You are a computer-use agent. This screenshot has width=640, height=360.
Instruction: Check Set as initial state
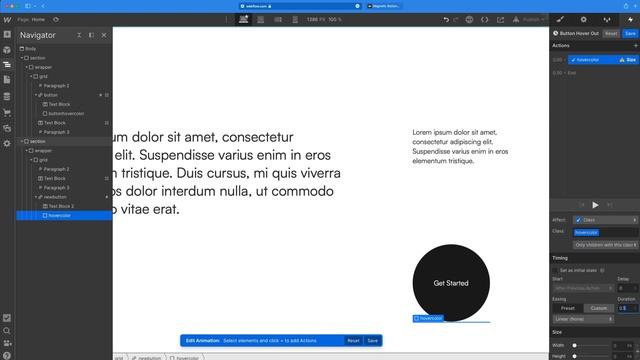coord(555,270)
